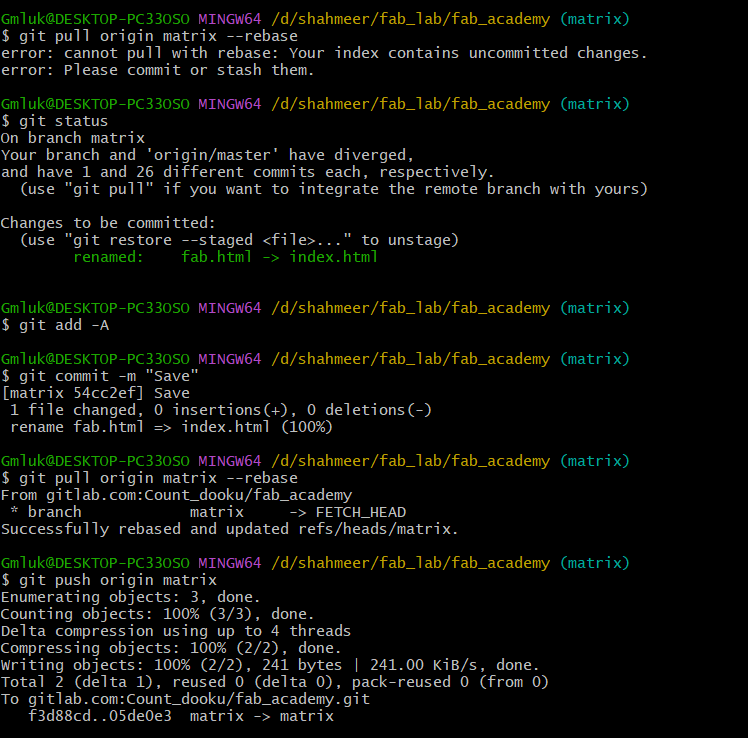Click '1 file changed, 0 insertions(+)' line

pyautogui.click(x=220, y=410)
